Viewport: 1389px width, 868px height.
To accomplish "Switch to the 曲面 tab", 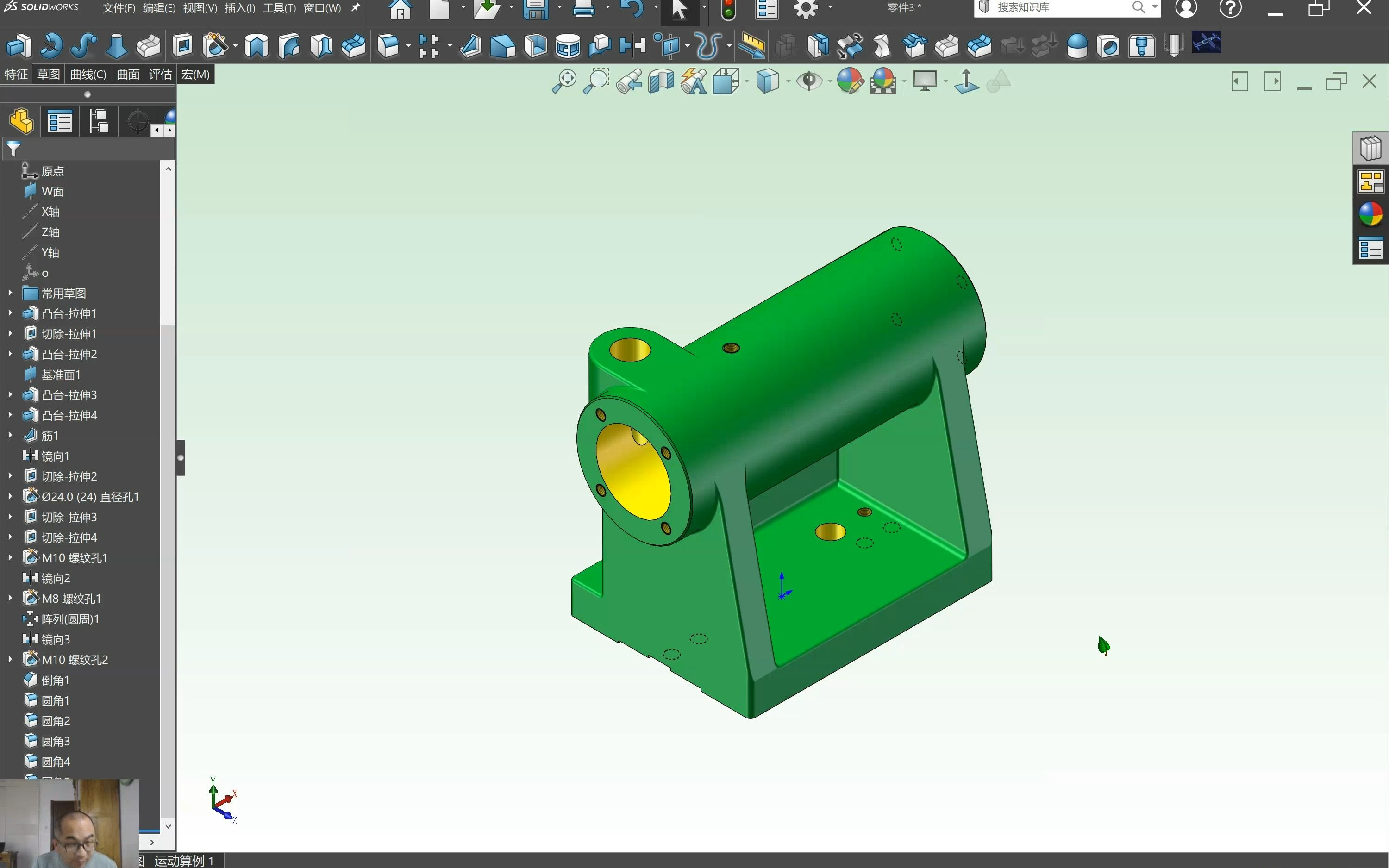I will click(x=127, y=75).
